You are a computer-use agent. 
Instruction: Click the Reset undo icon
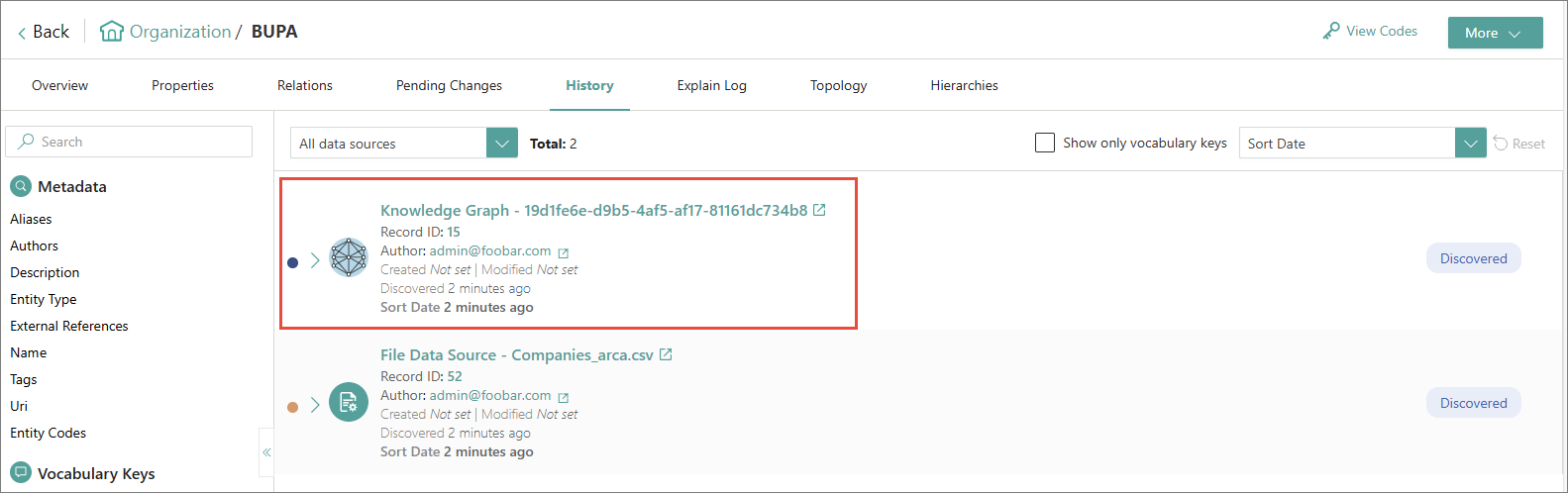[x=1501, y=144]
